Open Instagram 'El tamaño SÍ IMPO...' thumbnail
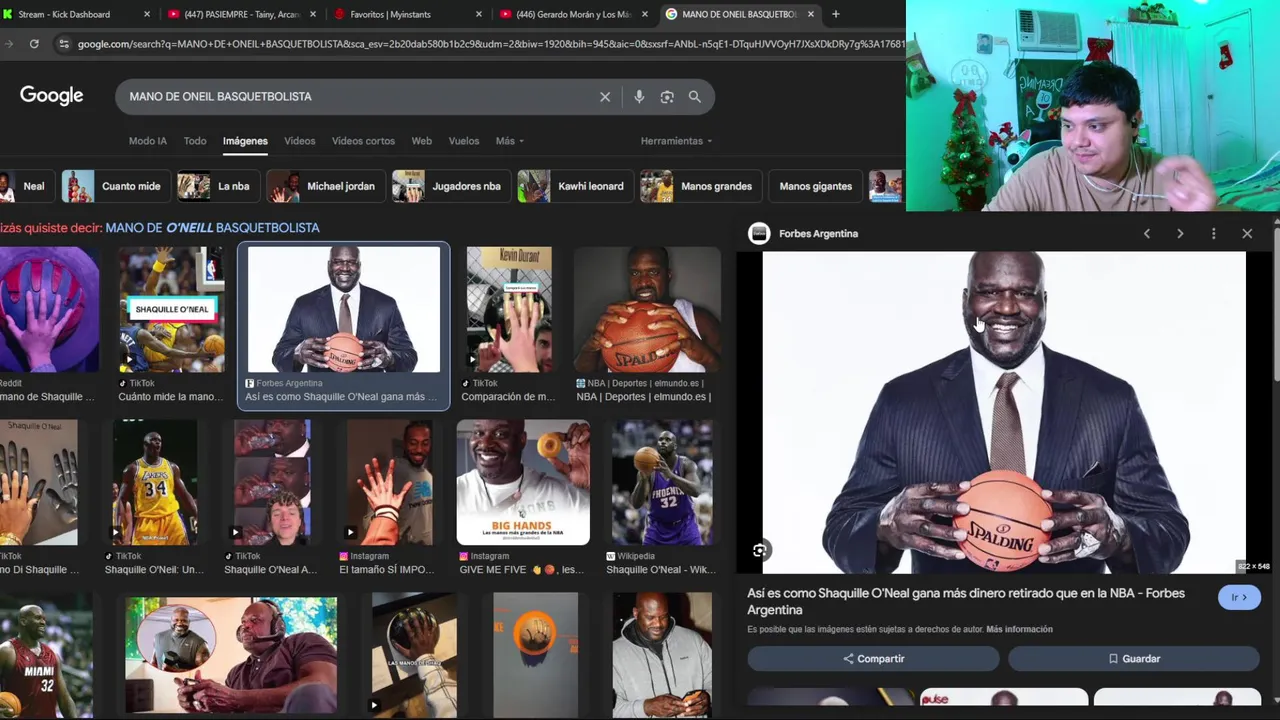 point(390,482)
